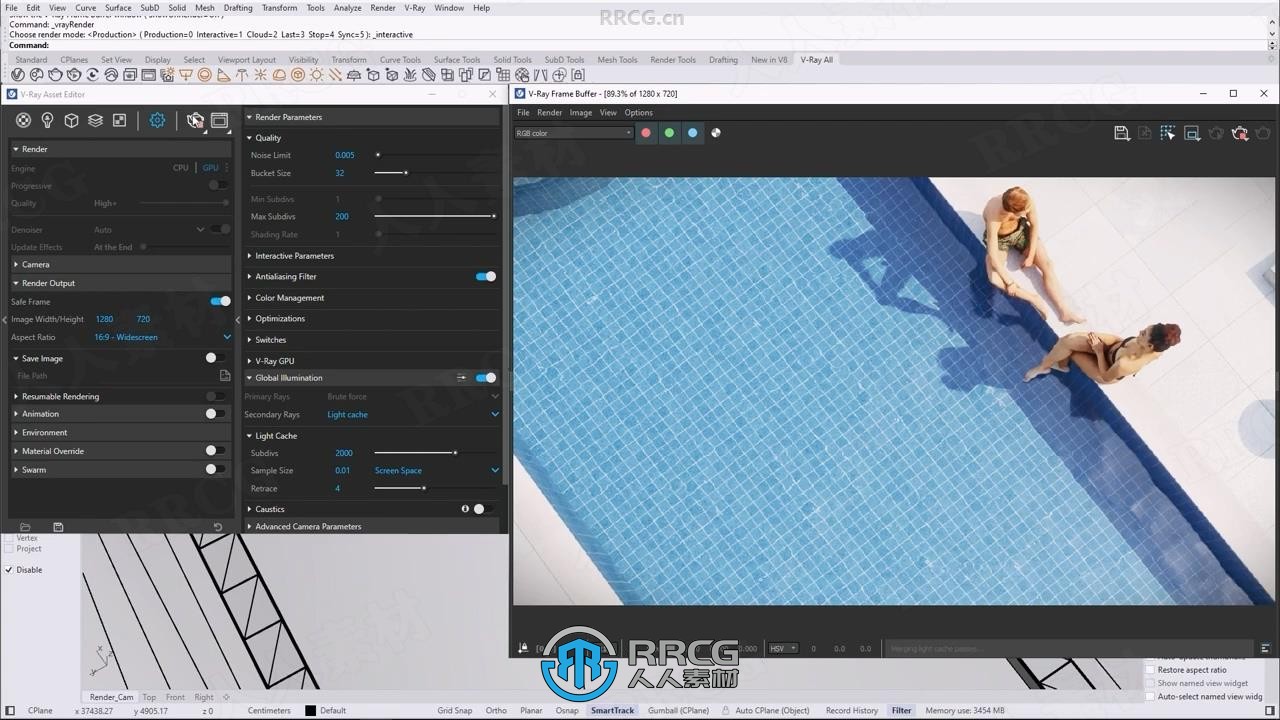Screen dimensions: 1280x720
Task: Open the V-Ray menu in Rhino menu bar
Action: (414, 7)
